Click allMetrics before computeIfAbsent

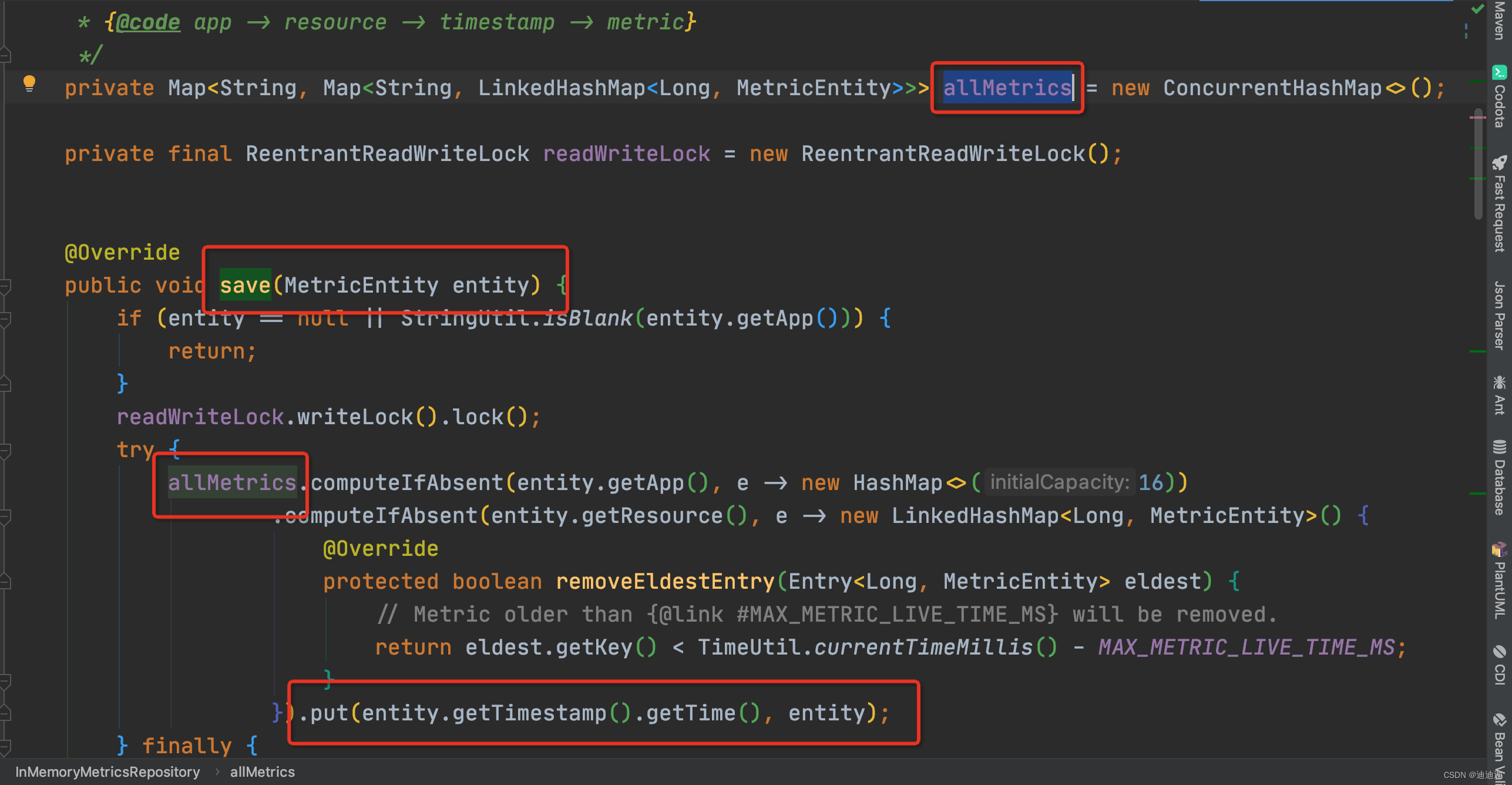(x=232, y=483)
